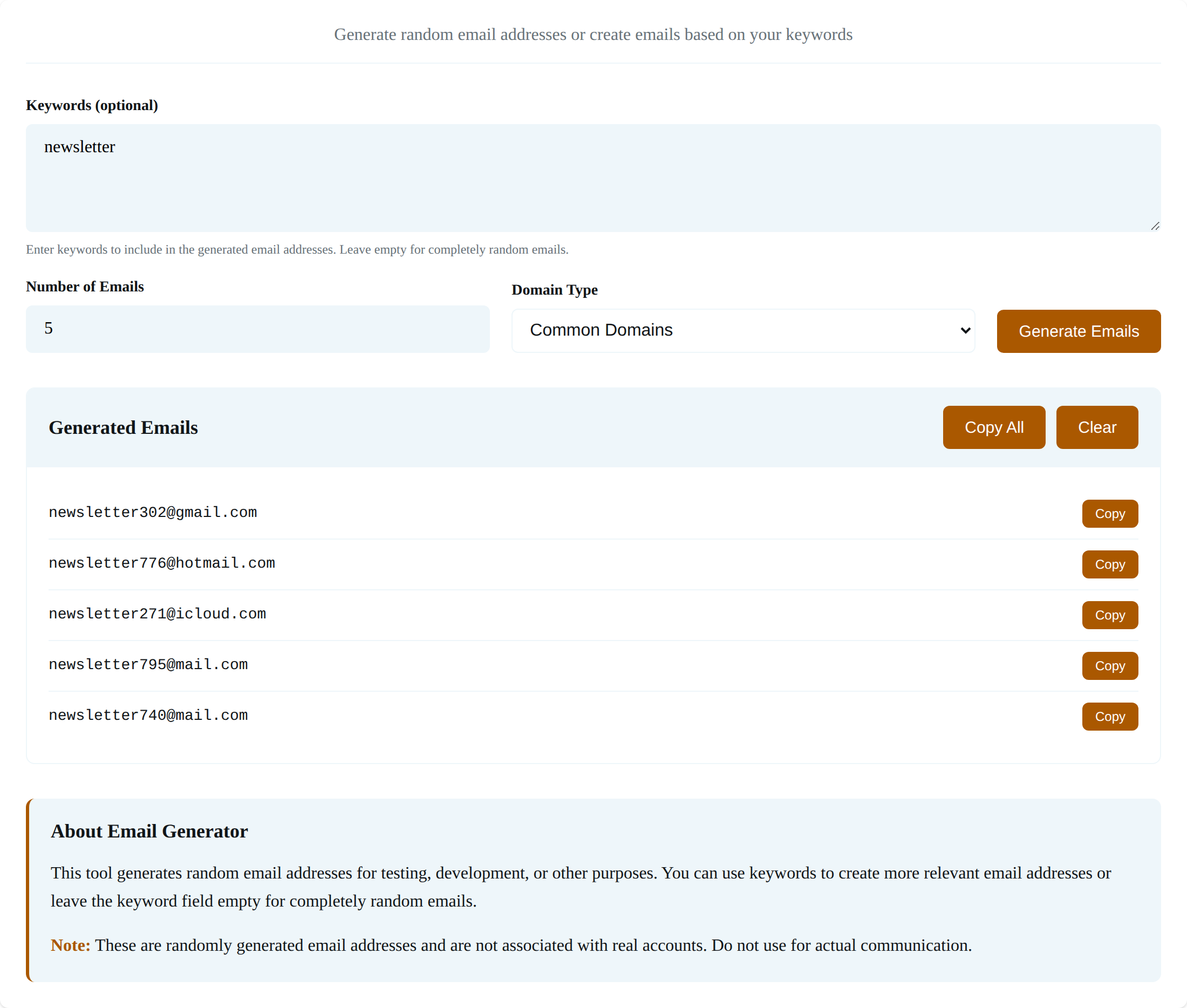Select the text newsletter271@icloud.com
This screenshot has height=1008, width=1187.
(x=157, y=614)
